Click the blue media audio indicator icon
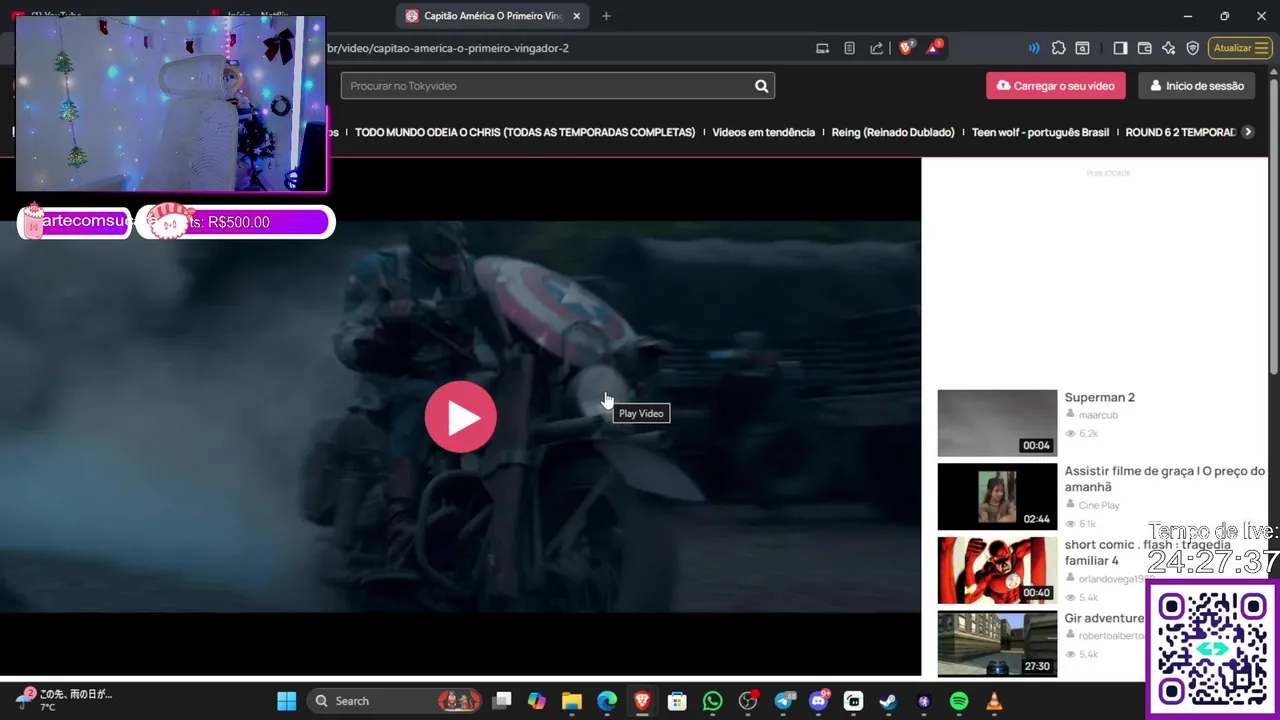The width and height of the screenshot is (1280, 720). pos(1034,48)
